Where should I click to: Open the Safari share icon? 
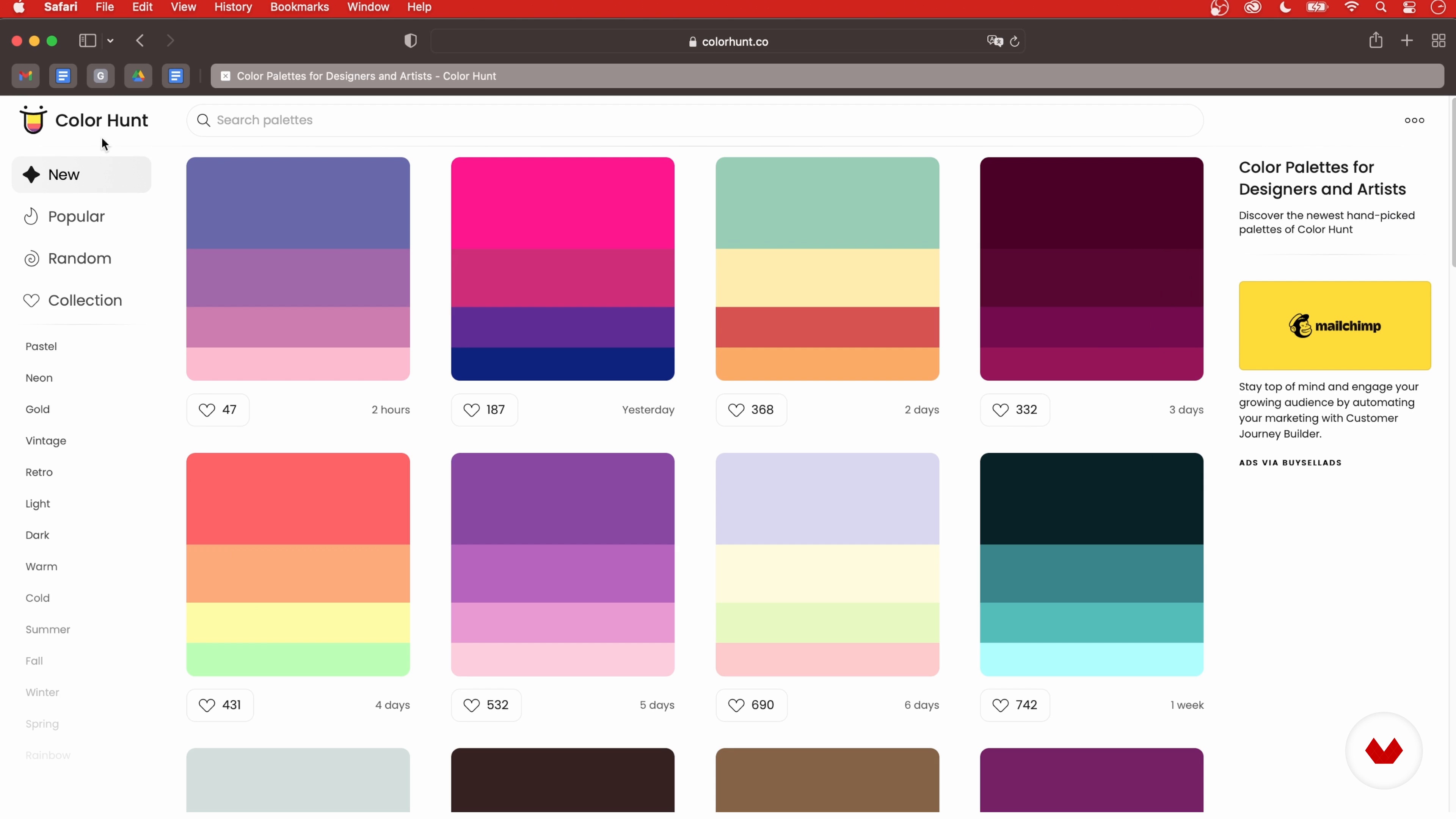(1376, 39)
